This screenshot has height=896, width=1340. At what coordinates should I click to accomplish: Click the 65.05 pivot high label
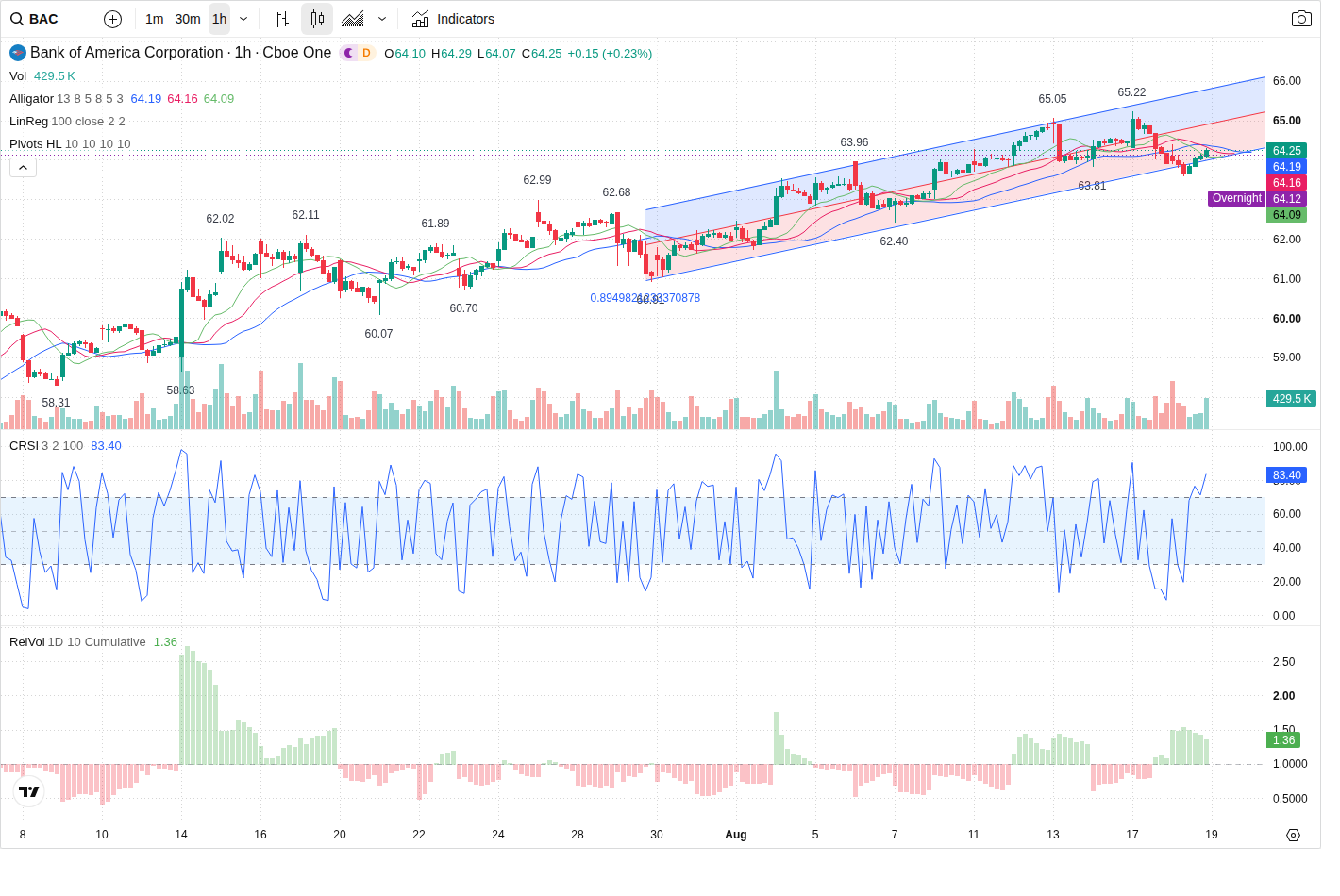tap(1052, 99)
